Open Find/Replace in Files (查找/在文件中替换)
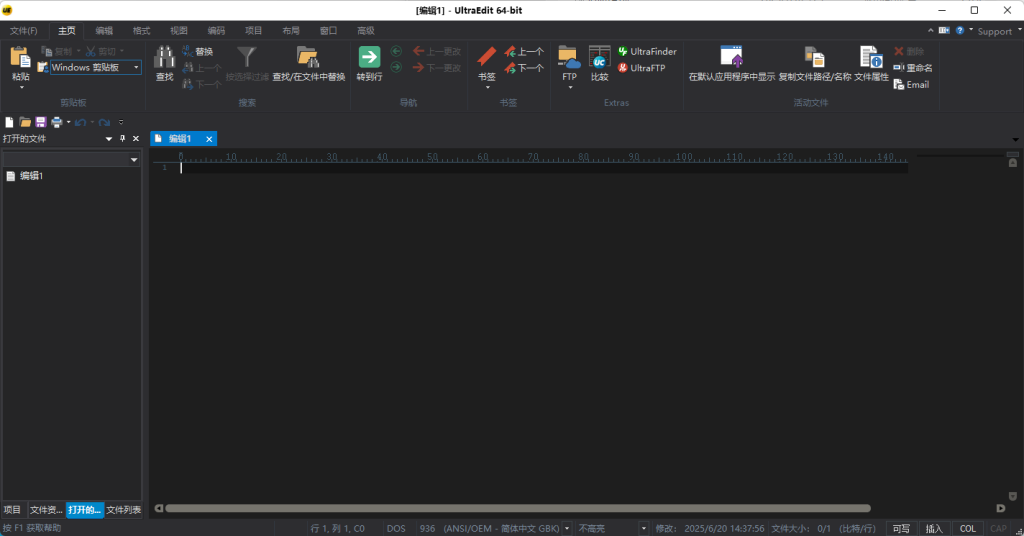The width and height of the screenshot is (1024, 536). (308, 64)
